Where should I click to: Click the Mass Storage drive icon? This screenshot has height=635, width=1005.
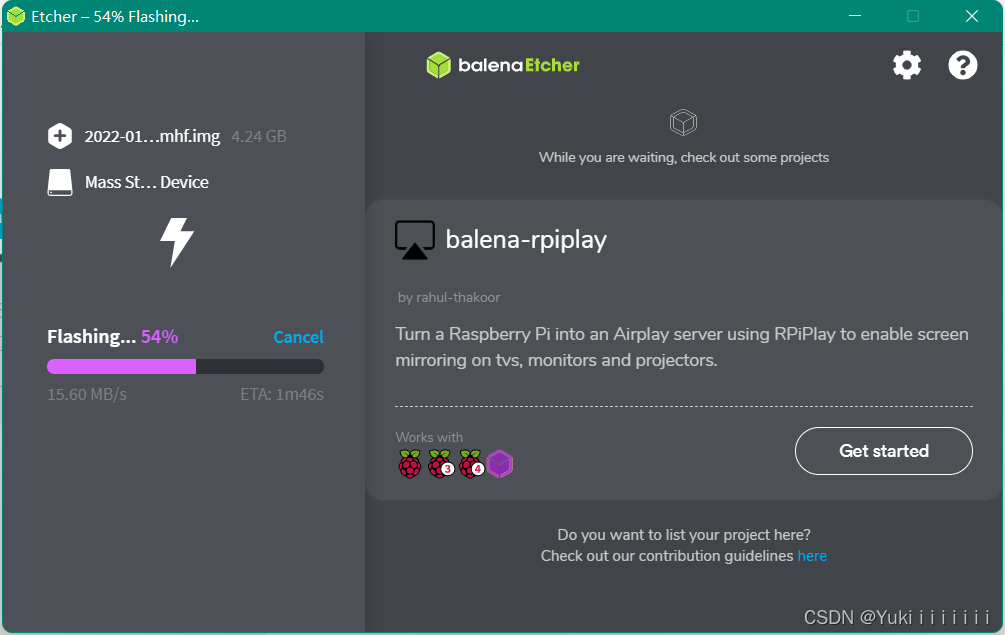(60, 182)
